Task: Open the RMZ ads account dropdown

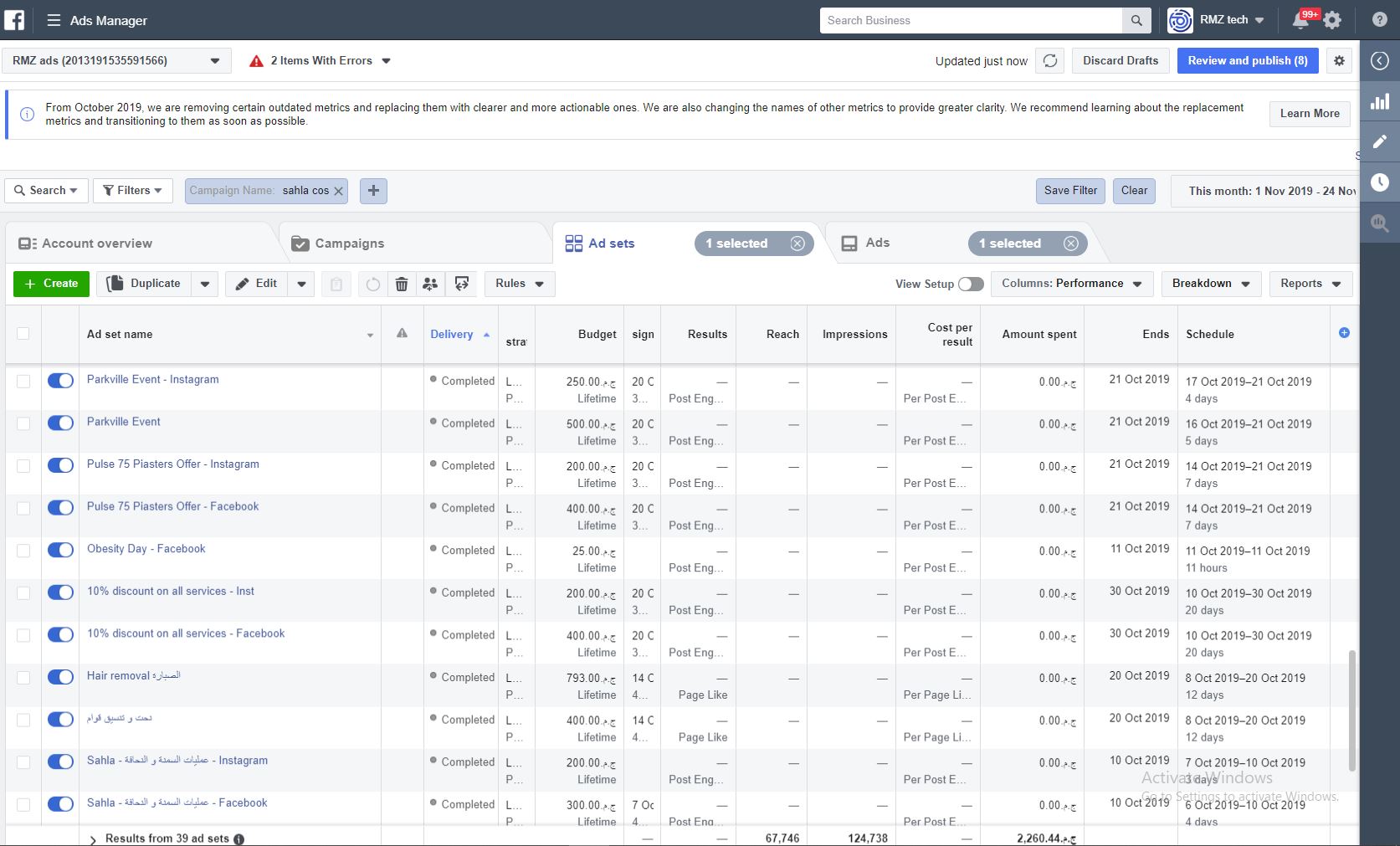Action: click(x=115, y=61)
